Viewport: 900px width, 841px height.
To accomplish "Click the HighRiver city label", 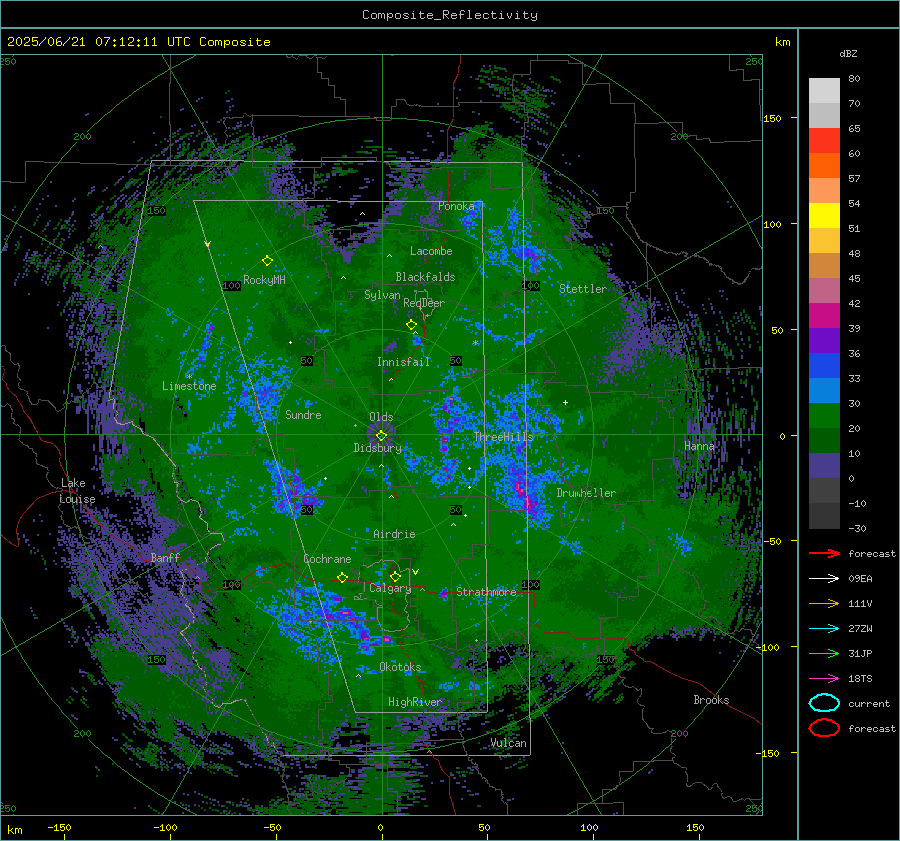I will [415, 702].
